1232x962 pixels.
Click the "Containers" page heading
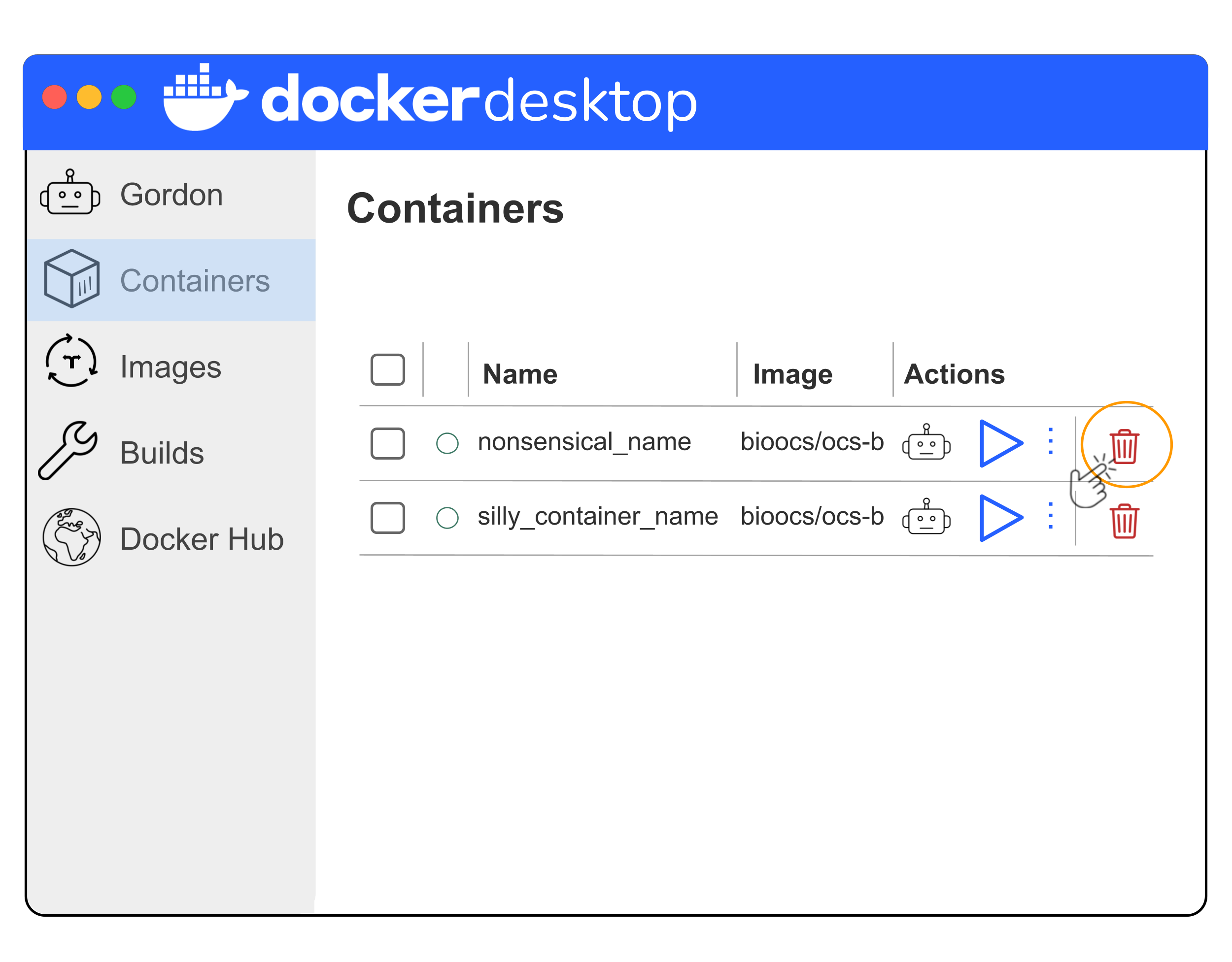pos(455,208)
